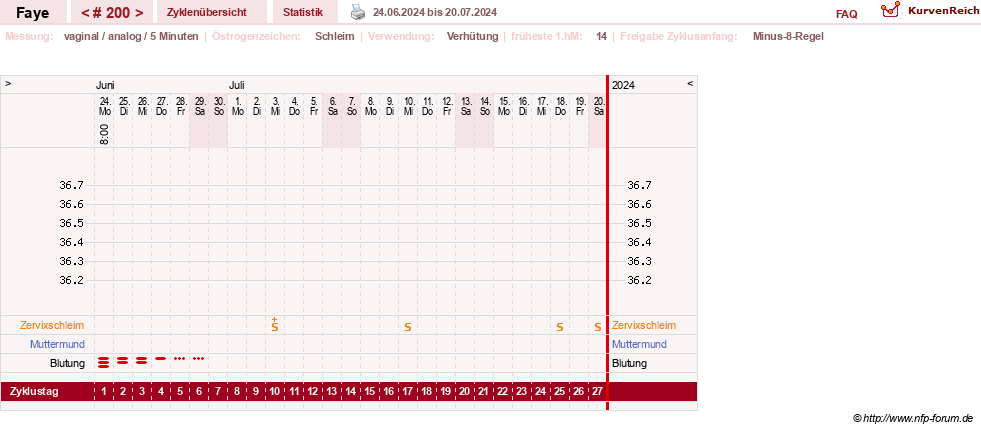Viewport: 981px width, 430px height.
Task: Click the < arrow right of 2024
Action: (x=690, y=83)
